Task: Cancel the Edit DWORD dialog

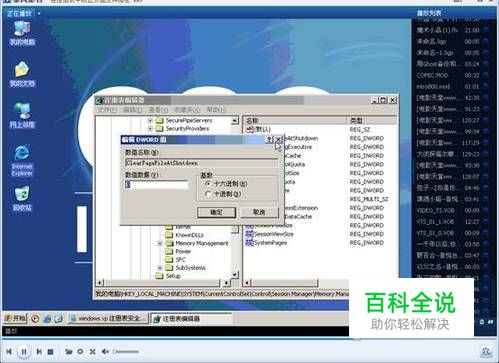Action: point(259,212)
